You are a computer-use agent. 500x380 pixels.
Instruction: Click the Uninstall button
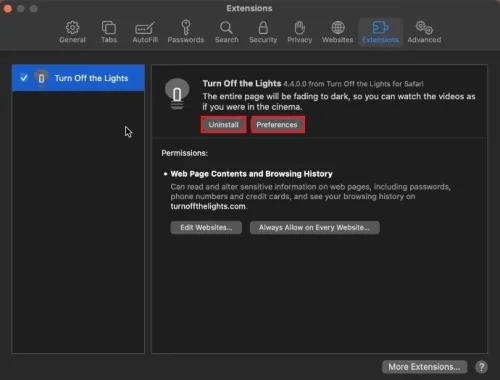pyautogui.click(x=223, y=125)
